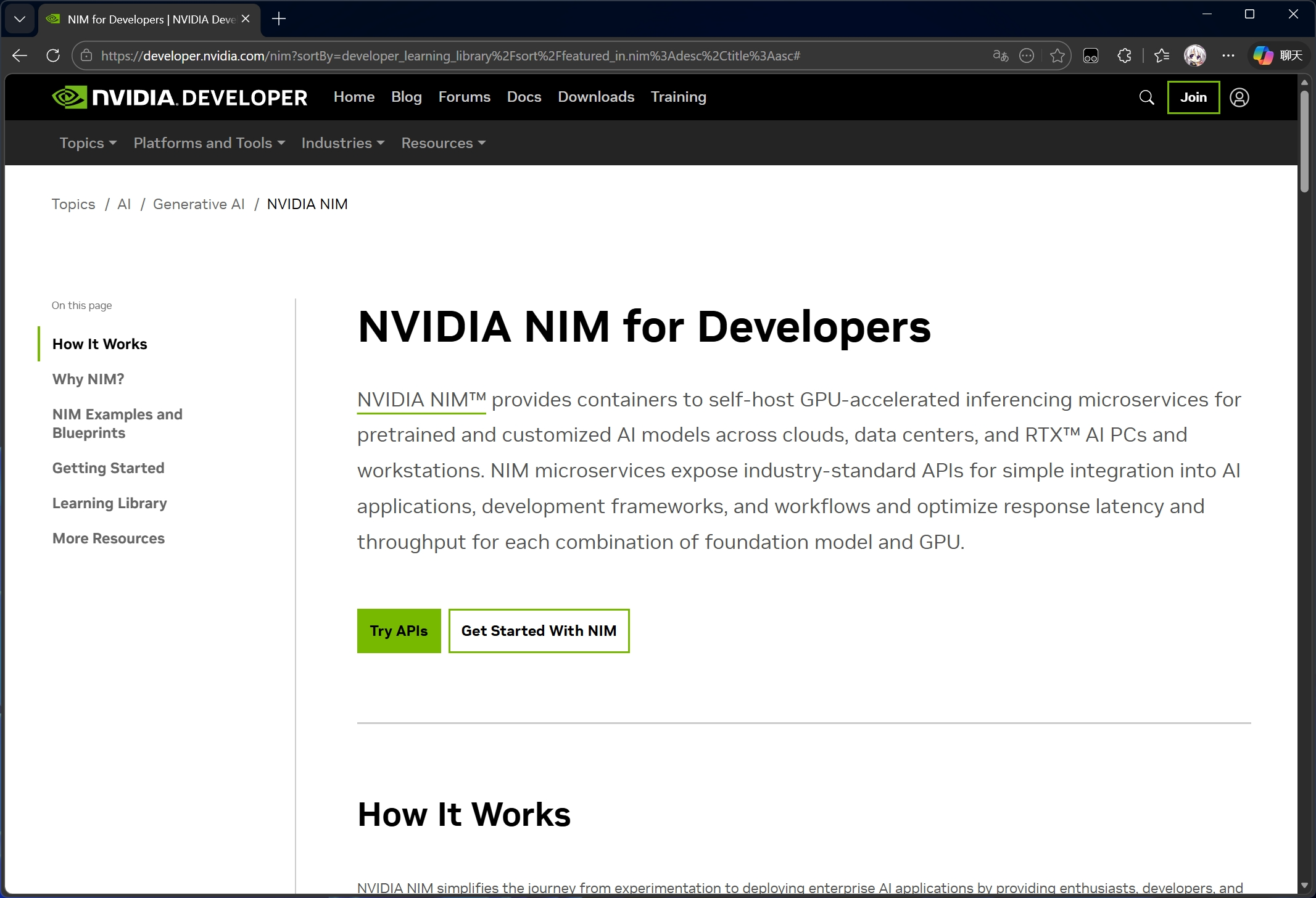Image resolution: width=1316 pixels, height=898 pixels.
Task: Click the NVIDIA Developer logo
Action: [180, 97]
